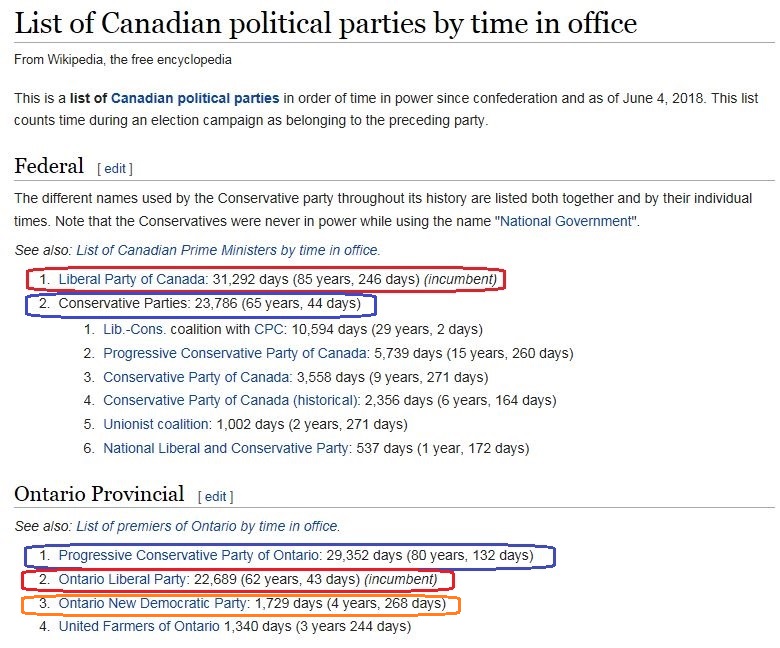Open Conservative Party of Canada (historical) link

pyautogui.click(x=231, y=400)
